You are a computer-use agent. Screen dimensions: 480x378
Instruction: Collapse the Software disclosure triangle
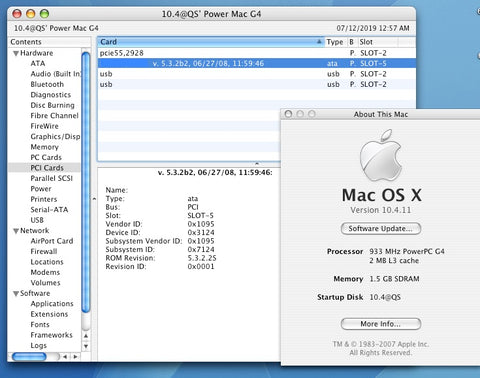16,293
